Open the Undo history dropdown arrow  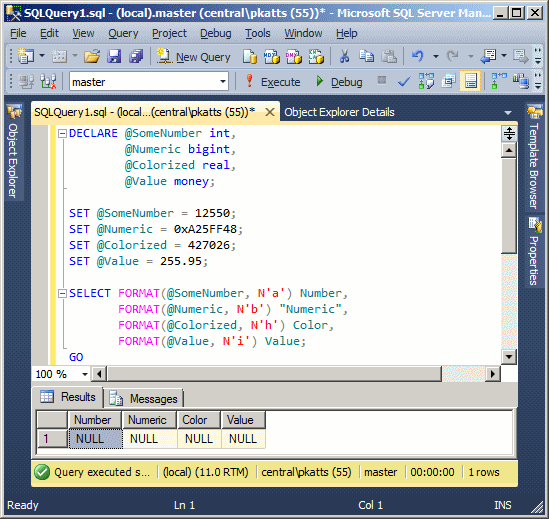(436, 56)
